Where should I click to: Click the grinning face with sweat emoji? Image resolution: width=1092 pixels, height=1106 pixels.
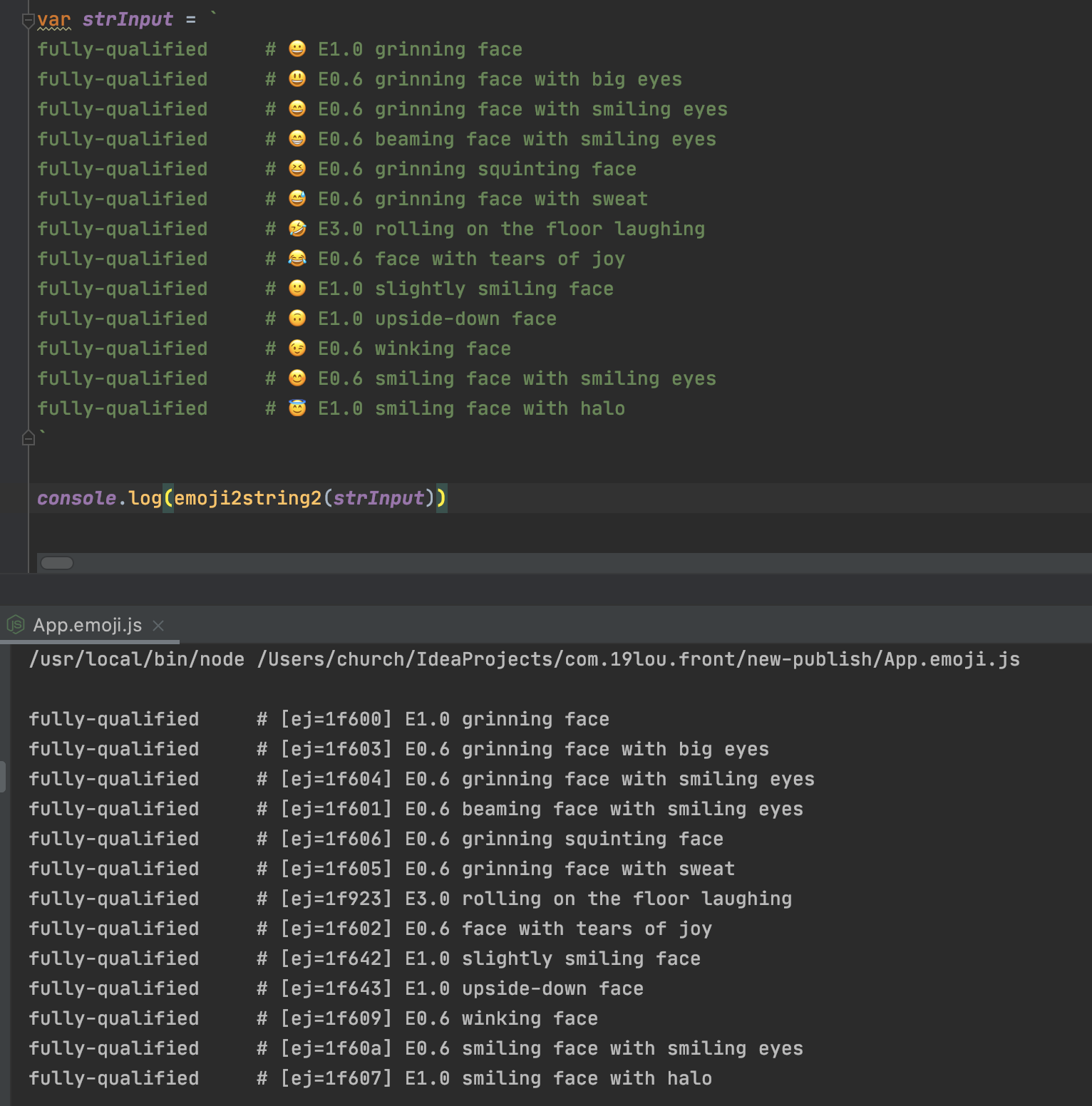[x=297, y=198]
